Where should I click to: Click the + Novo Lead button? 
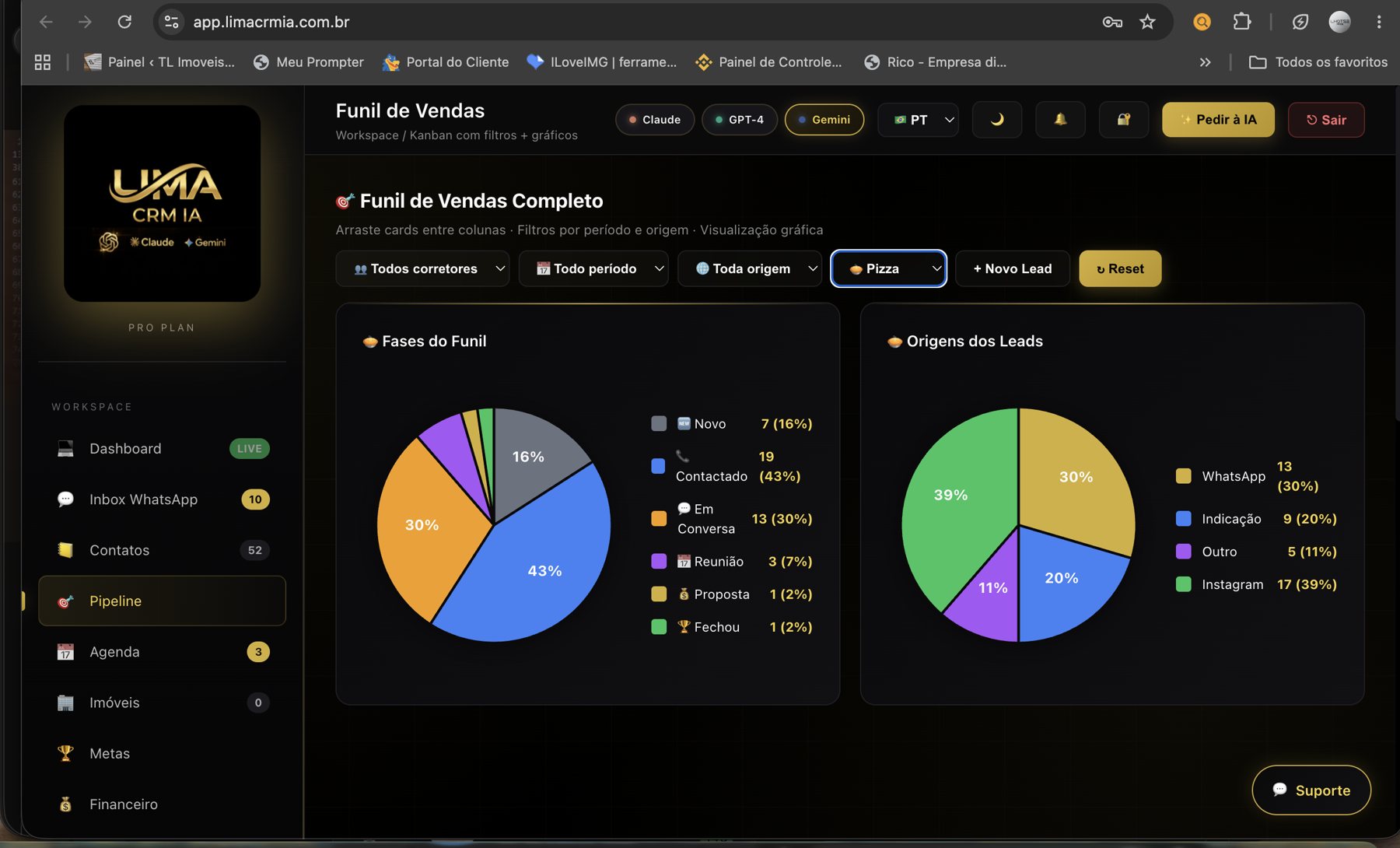1013,268
